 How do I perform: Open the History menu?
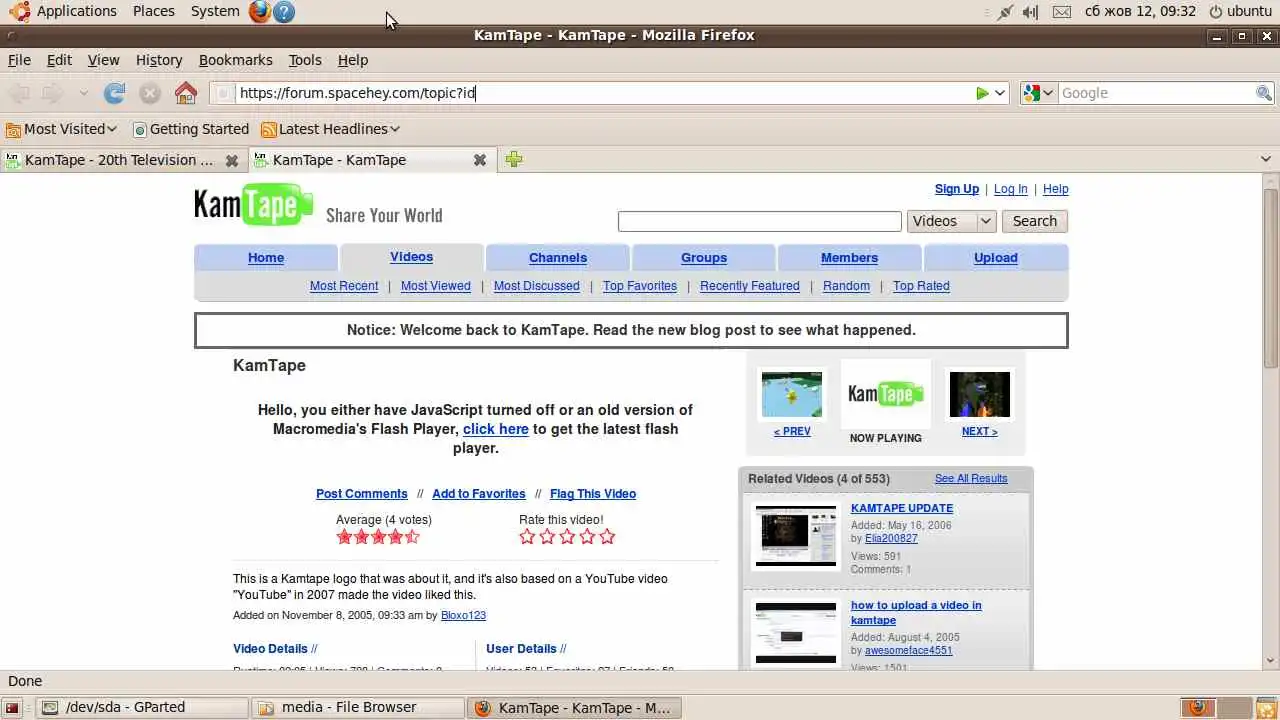(159, 60)
